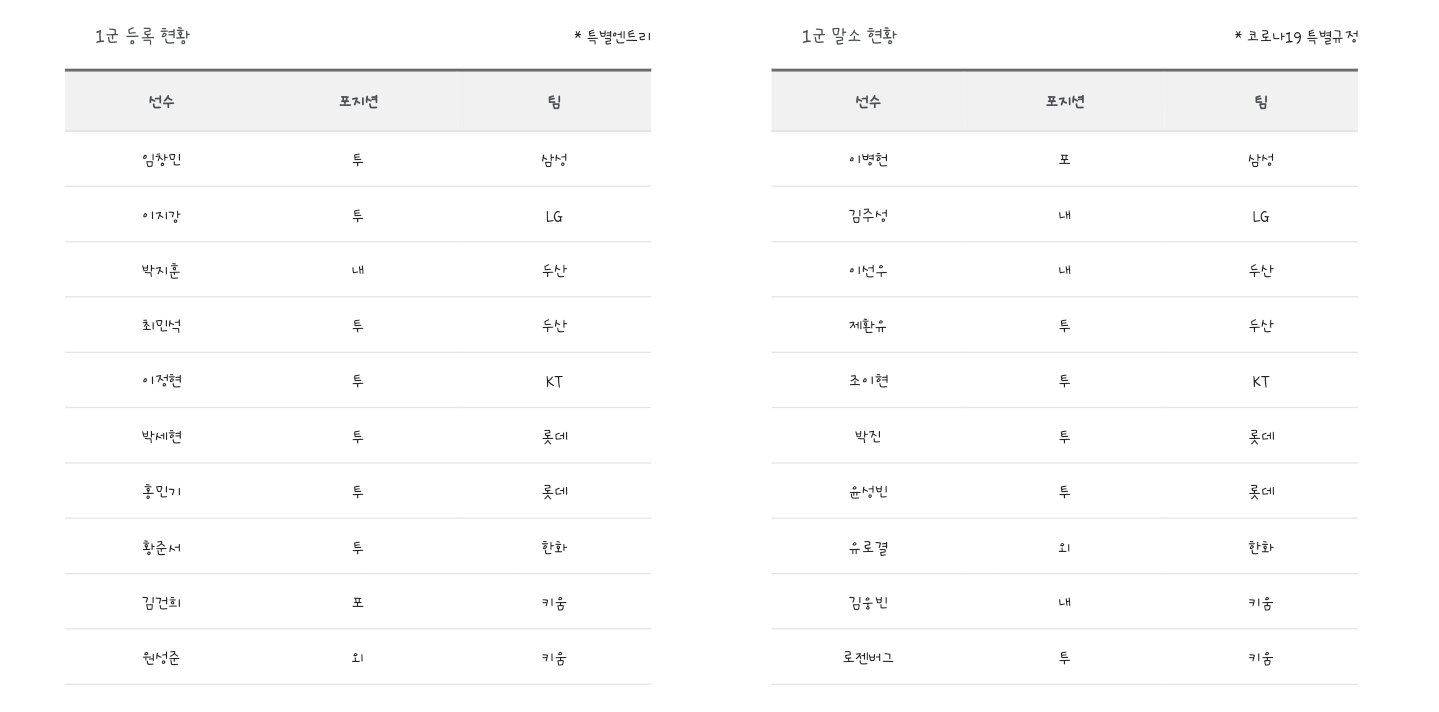Open 김주성 LG player entry
This screenshot has height=712, width=1439.
[867, 215]
